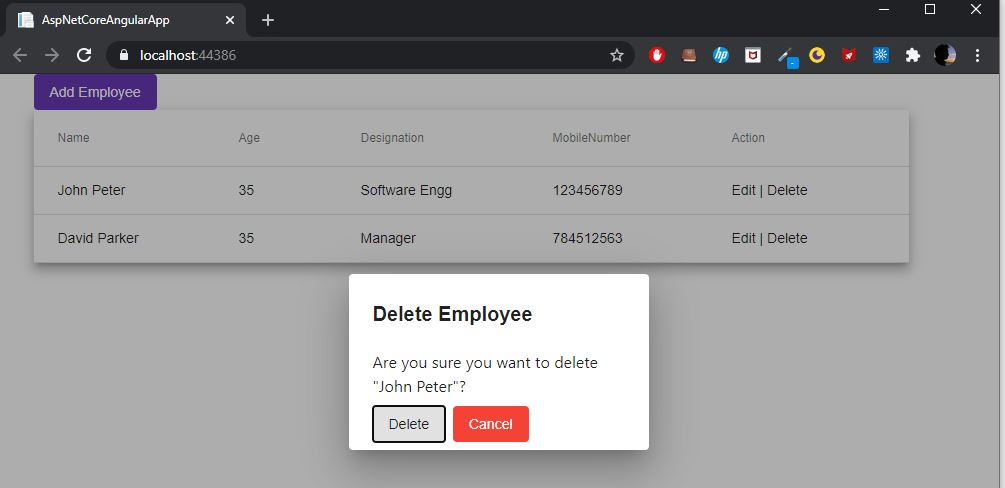Open the Extensions puzzle piece menu
The height and width of the screenshot is (488, 1005).
913,55
